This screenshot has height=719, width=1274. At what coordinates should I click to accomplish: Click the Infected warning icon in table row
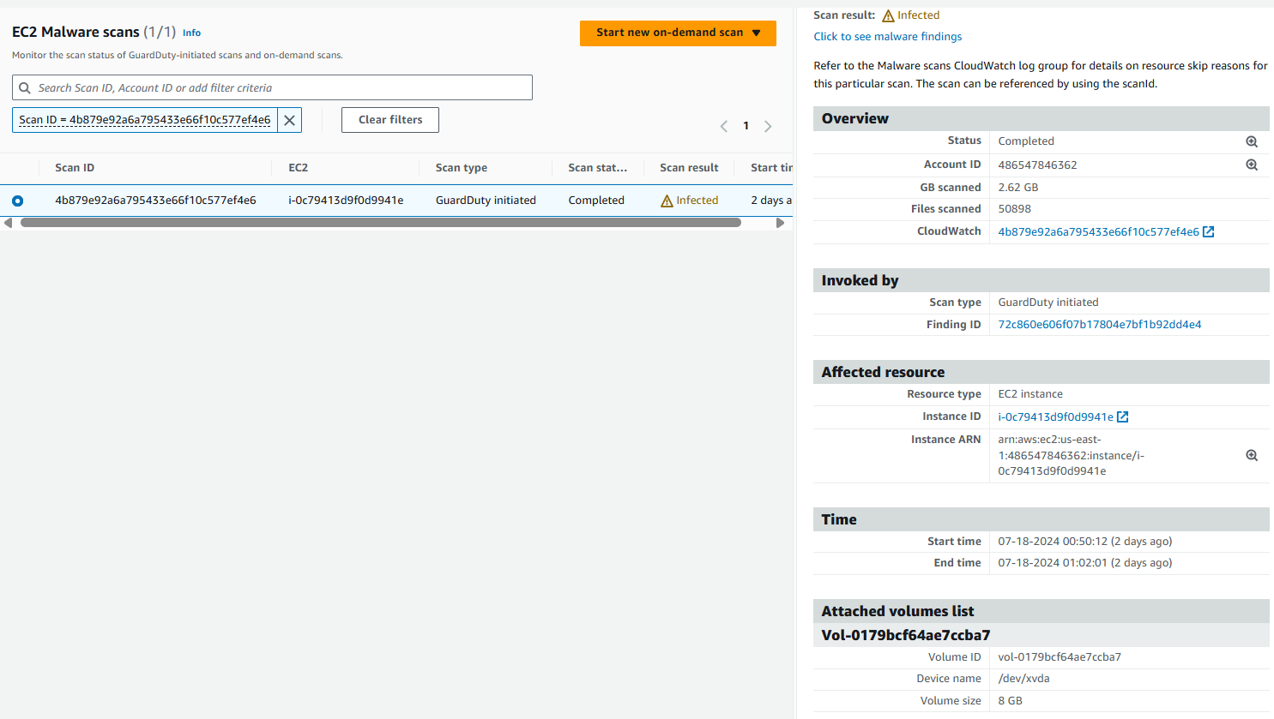click(x=667, y=201)
